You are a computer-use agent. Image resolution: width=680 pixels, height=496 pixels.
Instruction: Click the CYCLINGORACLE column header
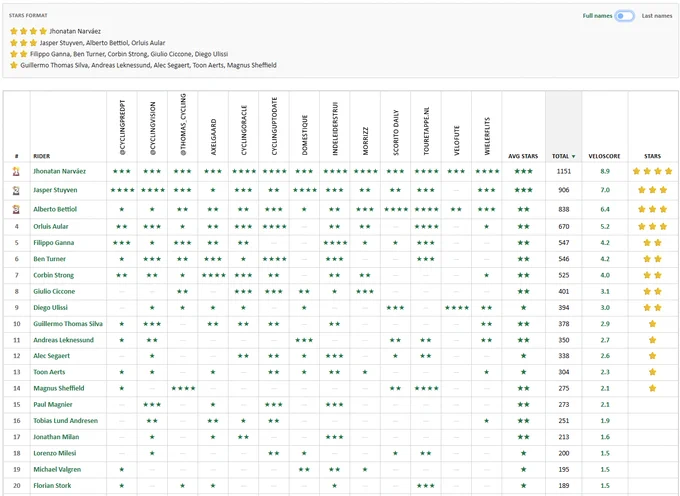click(243, 131)
